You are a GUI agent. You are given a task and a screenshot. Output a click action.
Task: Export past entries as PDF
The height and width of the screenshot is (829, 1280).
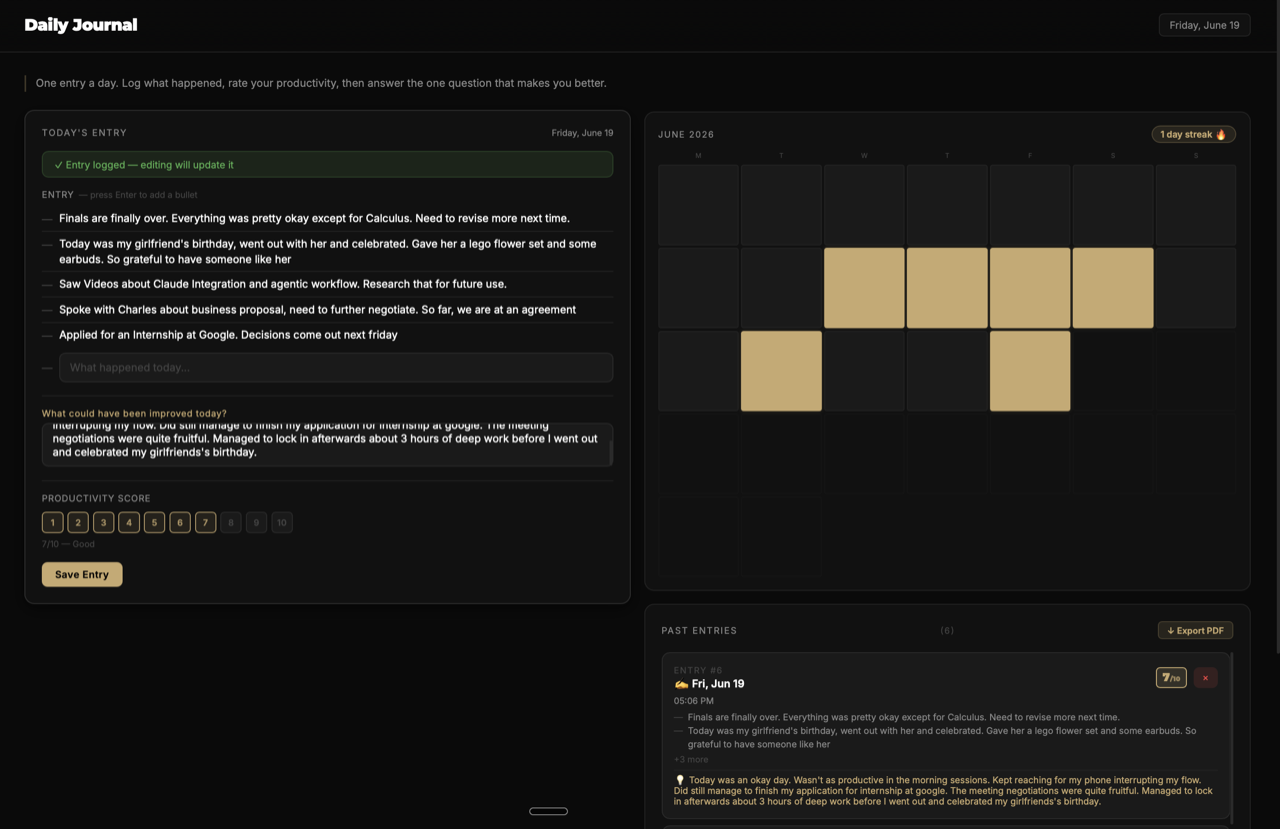pos(1195,630)
